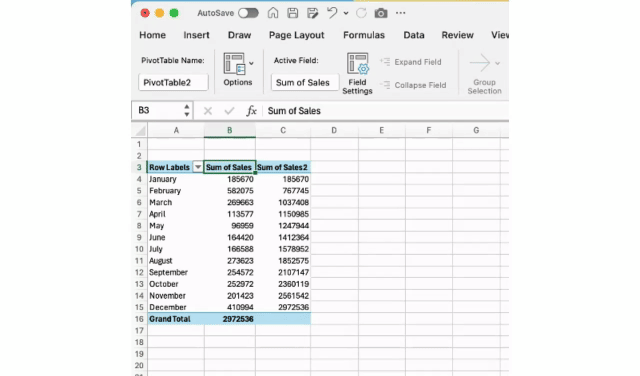Click Expand Field button
This screenshot has width=640, height=376.
[x=411, y=62]
